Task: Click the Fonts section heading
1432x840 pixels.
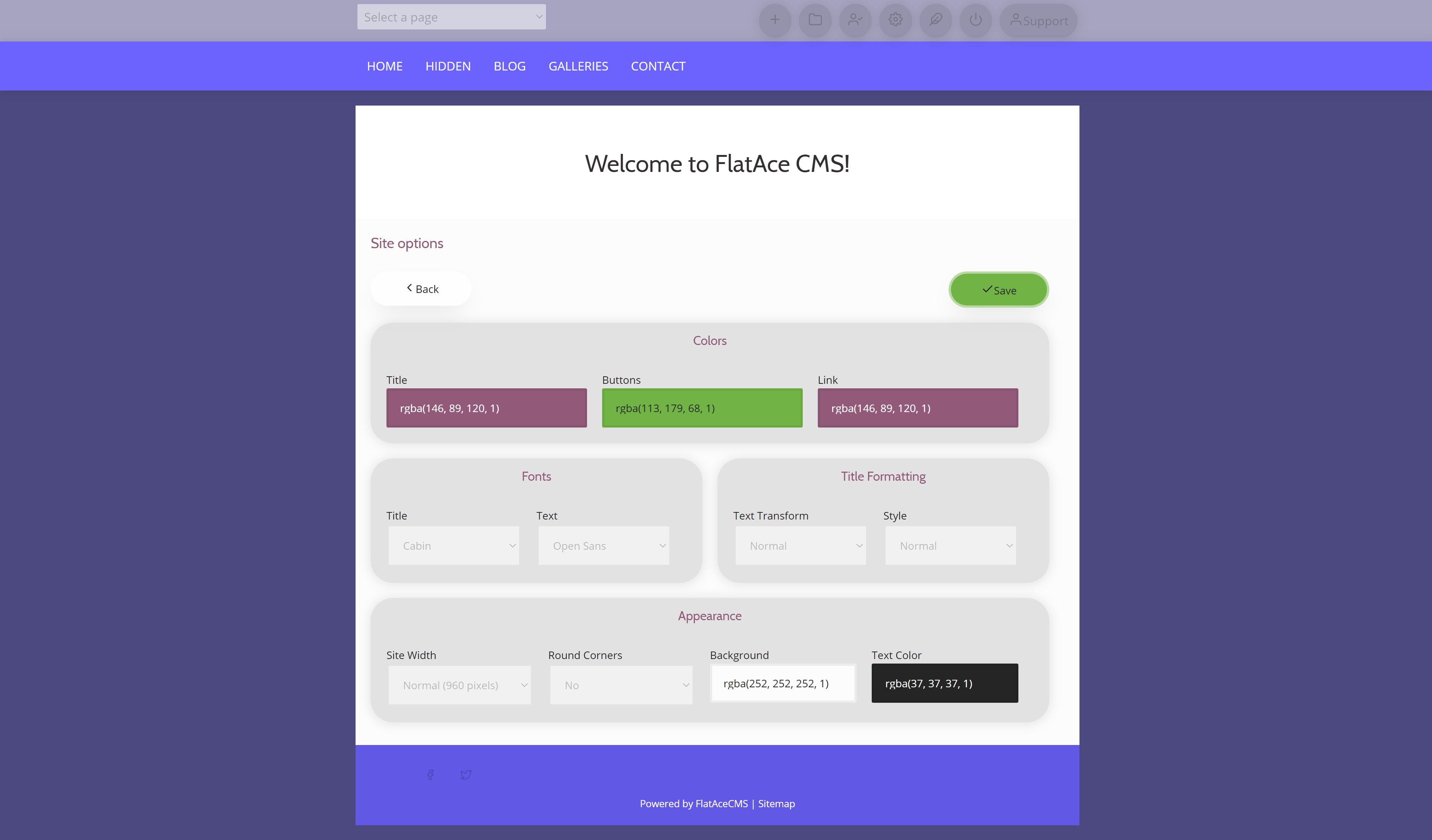Action: coord(537,476)
